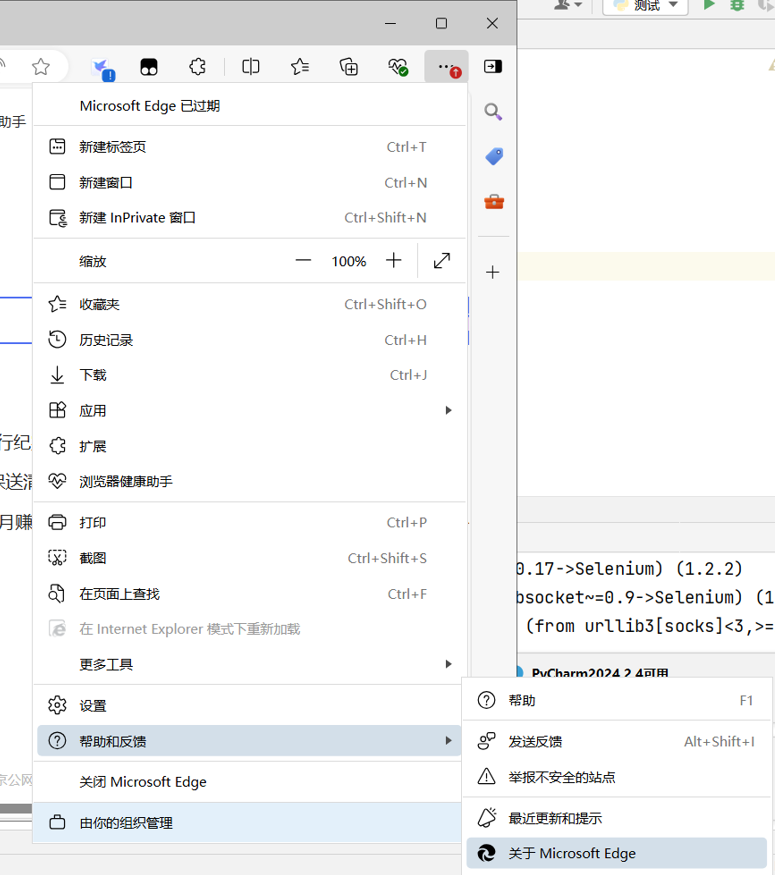Close the Settings and more ellipsis menu
The image size is (775, 875).
click(x=446, y=67)
